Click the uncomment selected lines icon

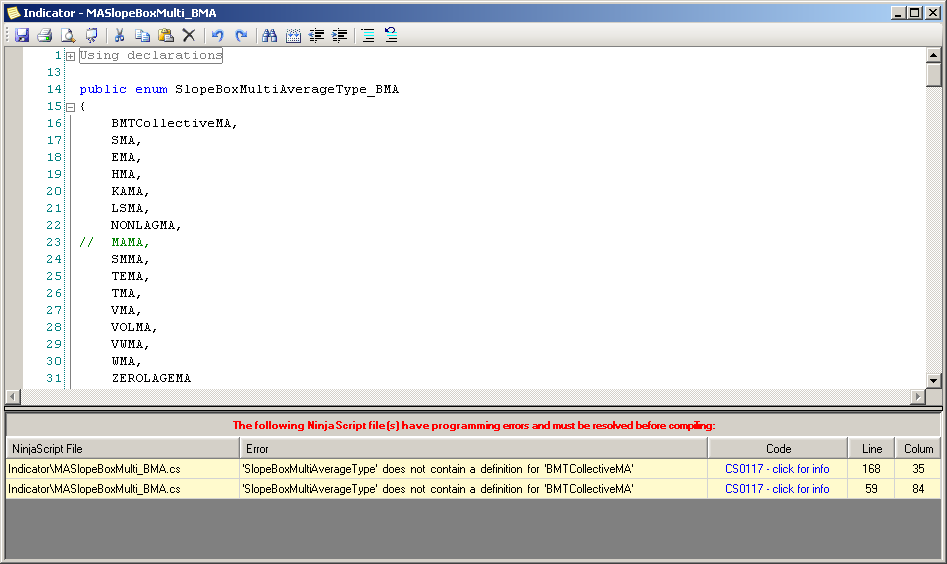(391, 36)
